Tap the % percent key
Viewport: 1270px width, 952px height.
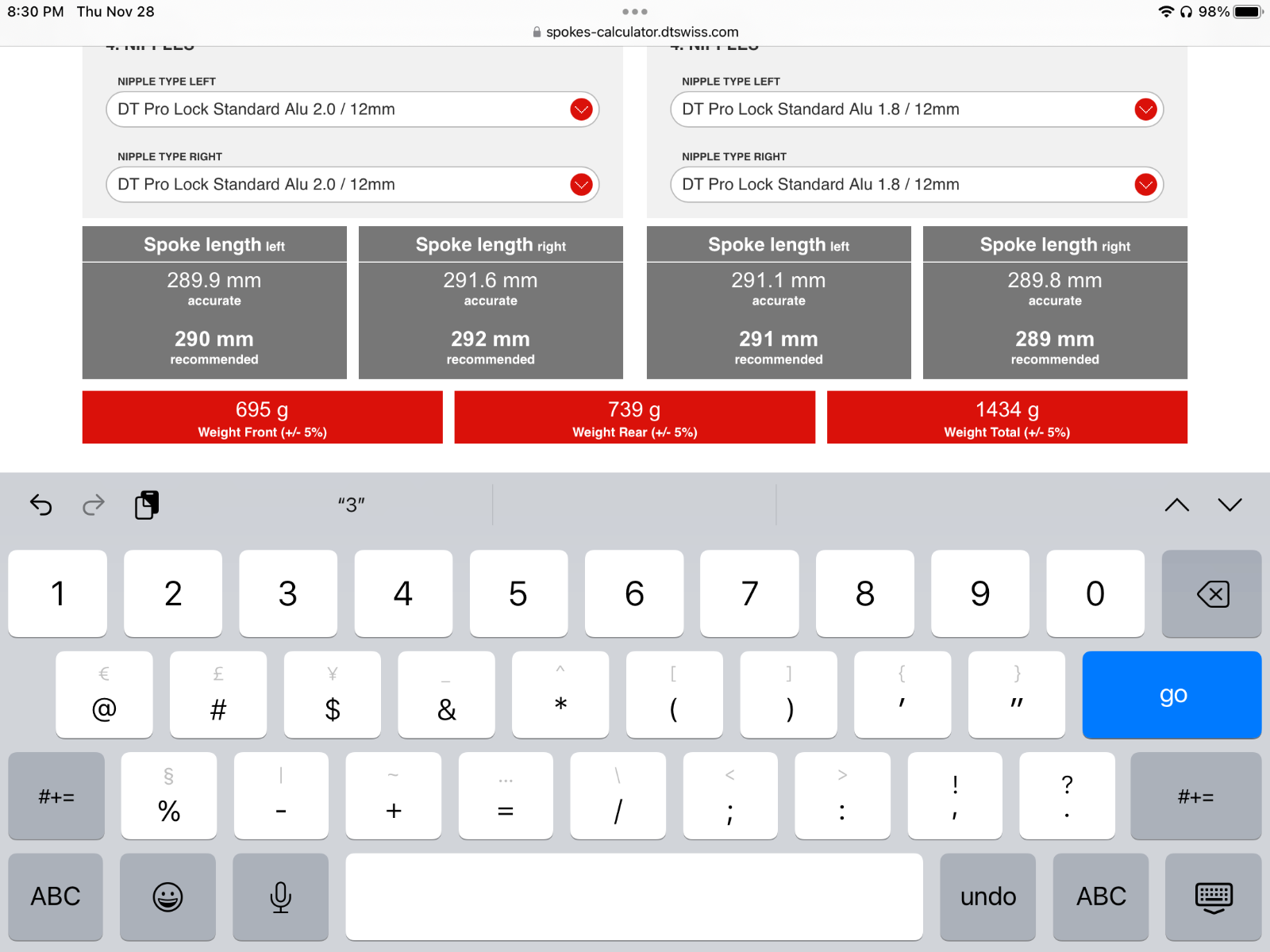(169, 796)
